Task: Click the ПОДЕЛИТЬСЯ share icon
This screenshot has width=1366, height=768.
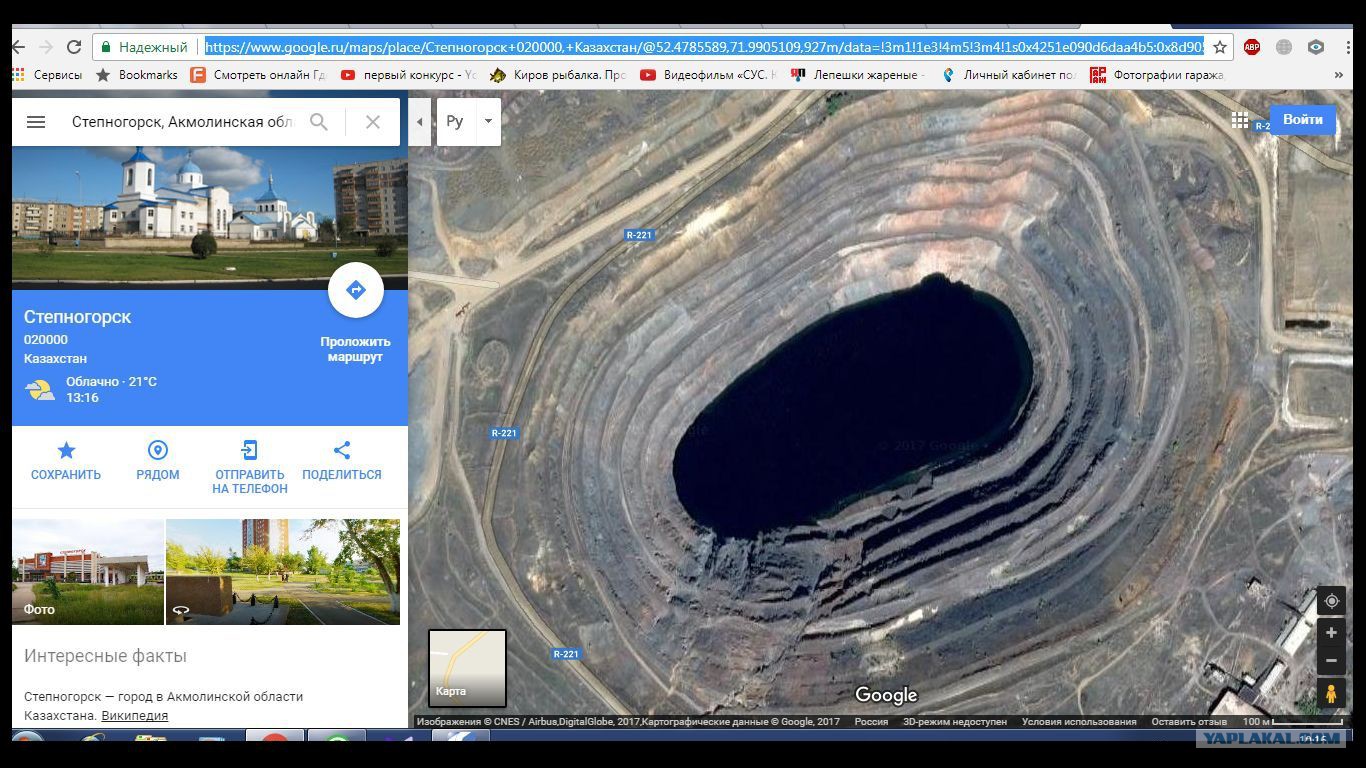Action: [x=342, y=451]
